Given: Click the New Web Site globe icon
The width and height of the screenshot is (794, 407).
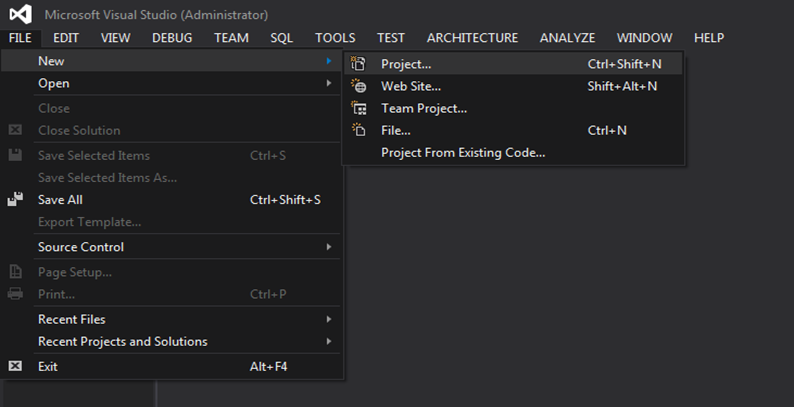Looking at the screenshot, I should (359, 86).
